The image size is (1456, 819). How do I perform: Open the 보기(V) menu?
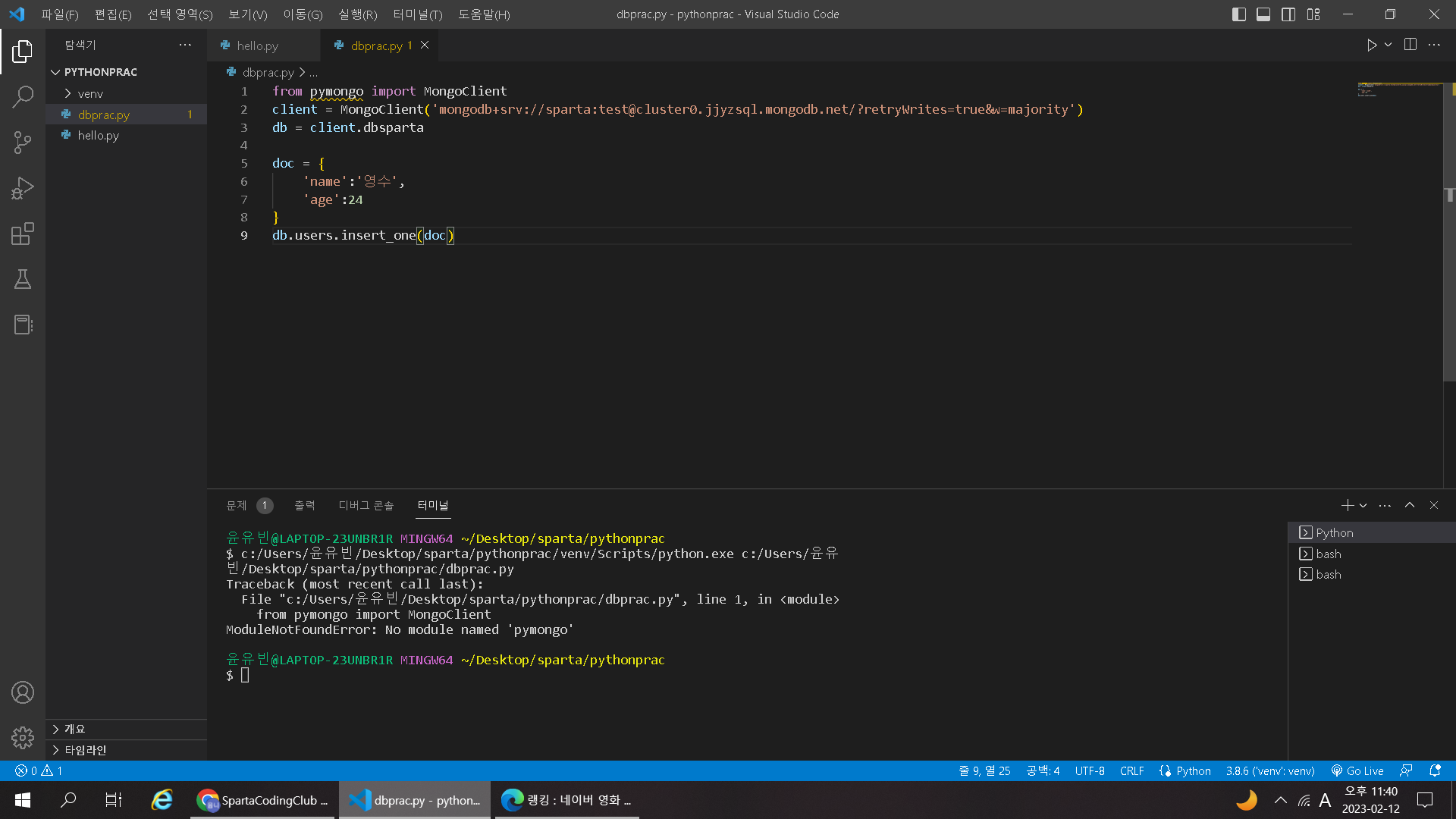point(248,14)
